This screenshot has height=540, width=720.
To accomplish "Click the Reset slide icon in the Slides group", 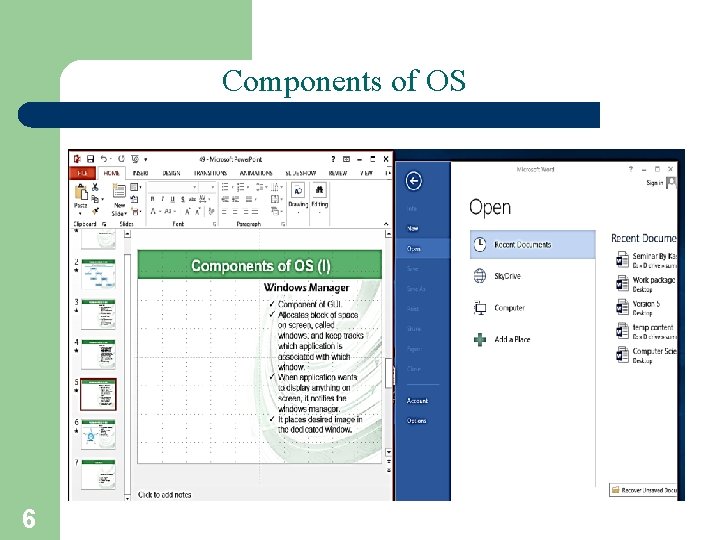I will [x=135, y=199].
